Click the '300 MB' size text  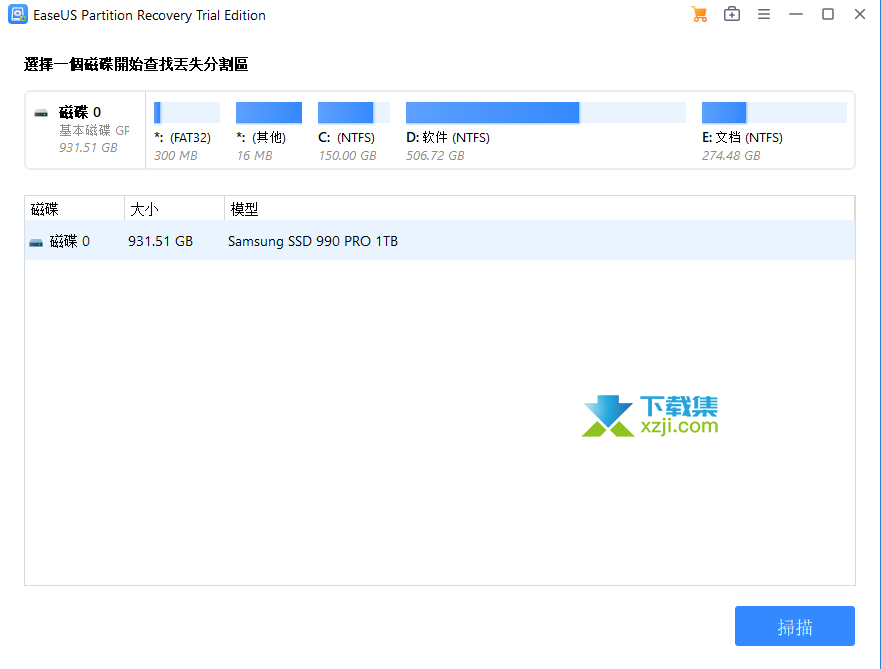(176, 156)
